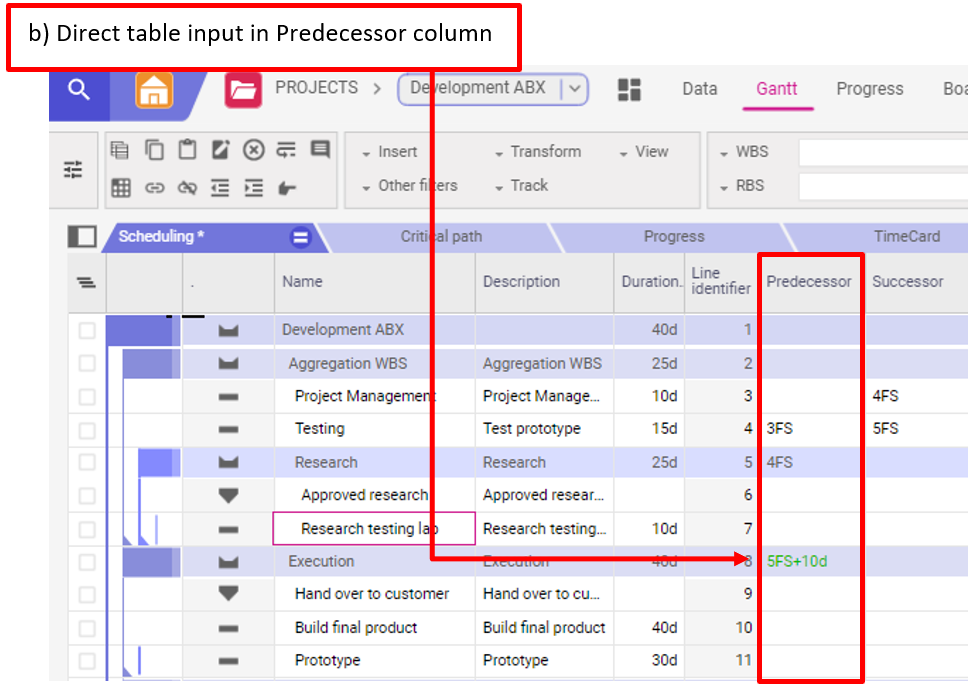This screenshot has width=971, height=687.
Task: Click the paste clipboard icon
Action: coord(187,151)
